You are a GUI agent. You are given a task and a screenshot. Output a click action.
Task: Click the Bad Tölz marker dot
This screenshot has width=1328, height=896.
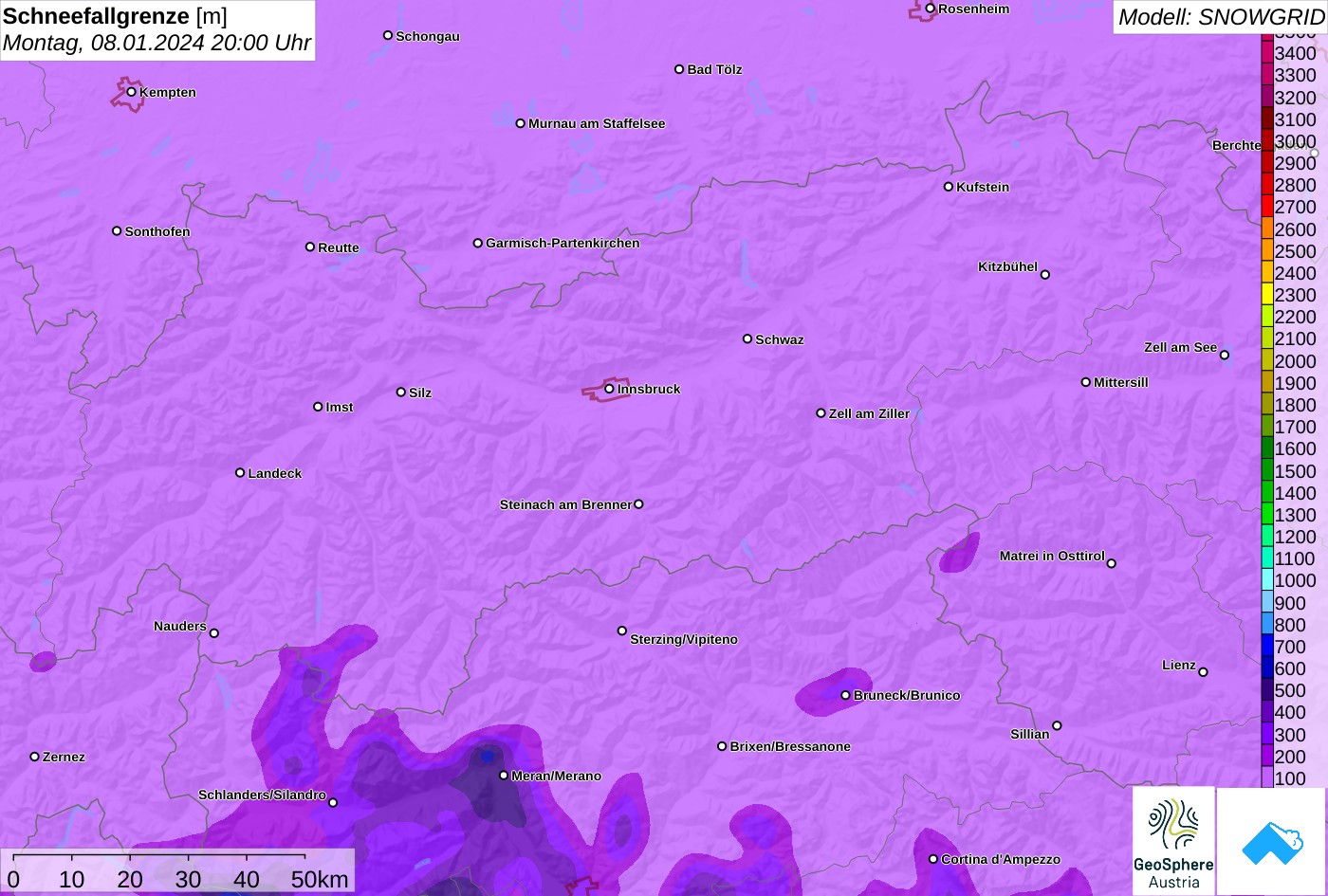point(679,69)
